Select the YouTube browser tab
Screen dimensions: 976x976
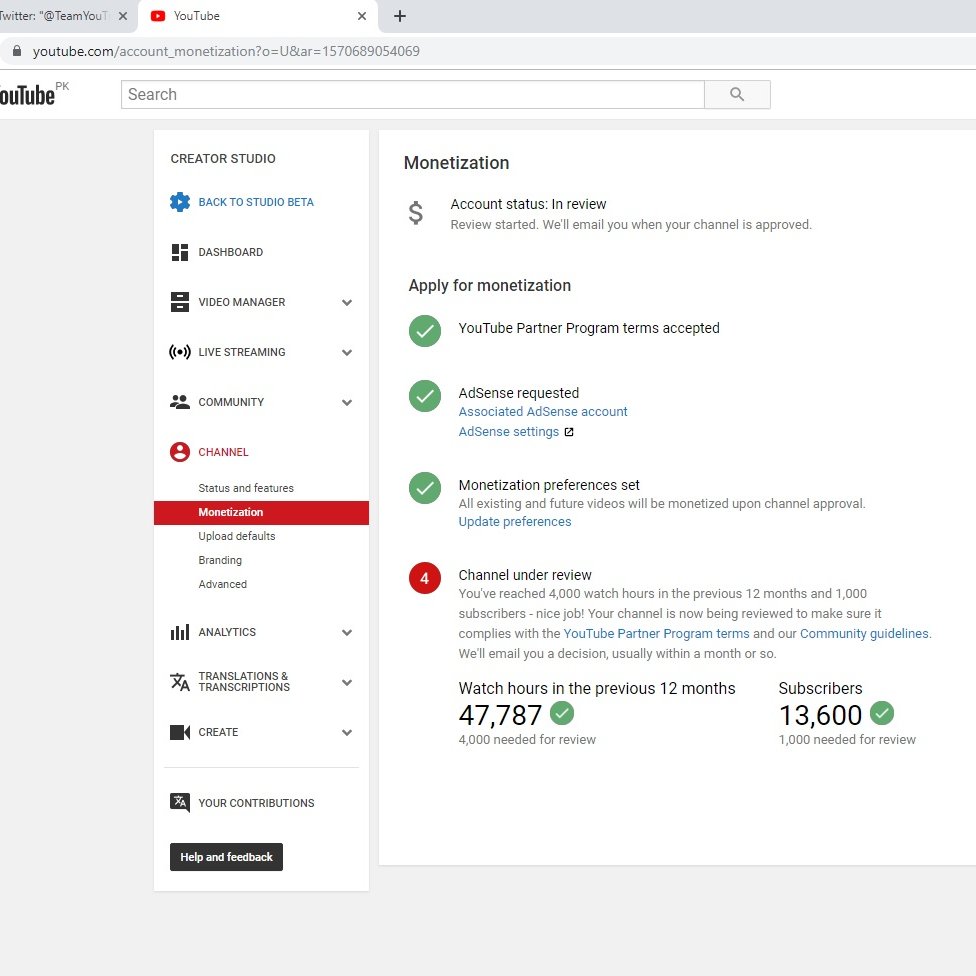pos(259,16)
